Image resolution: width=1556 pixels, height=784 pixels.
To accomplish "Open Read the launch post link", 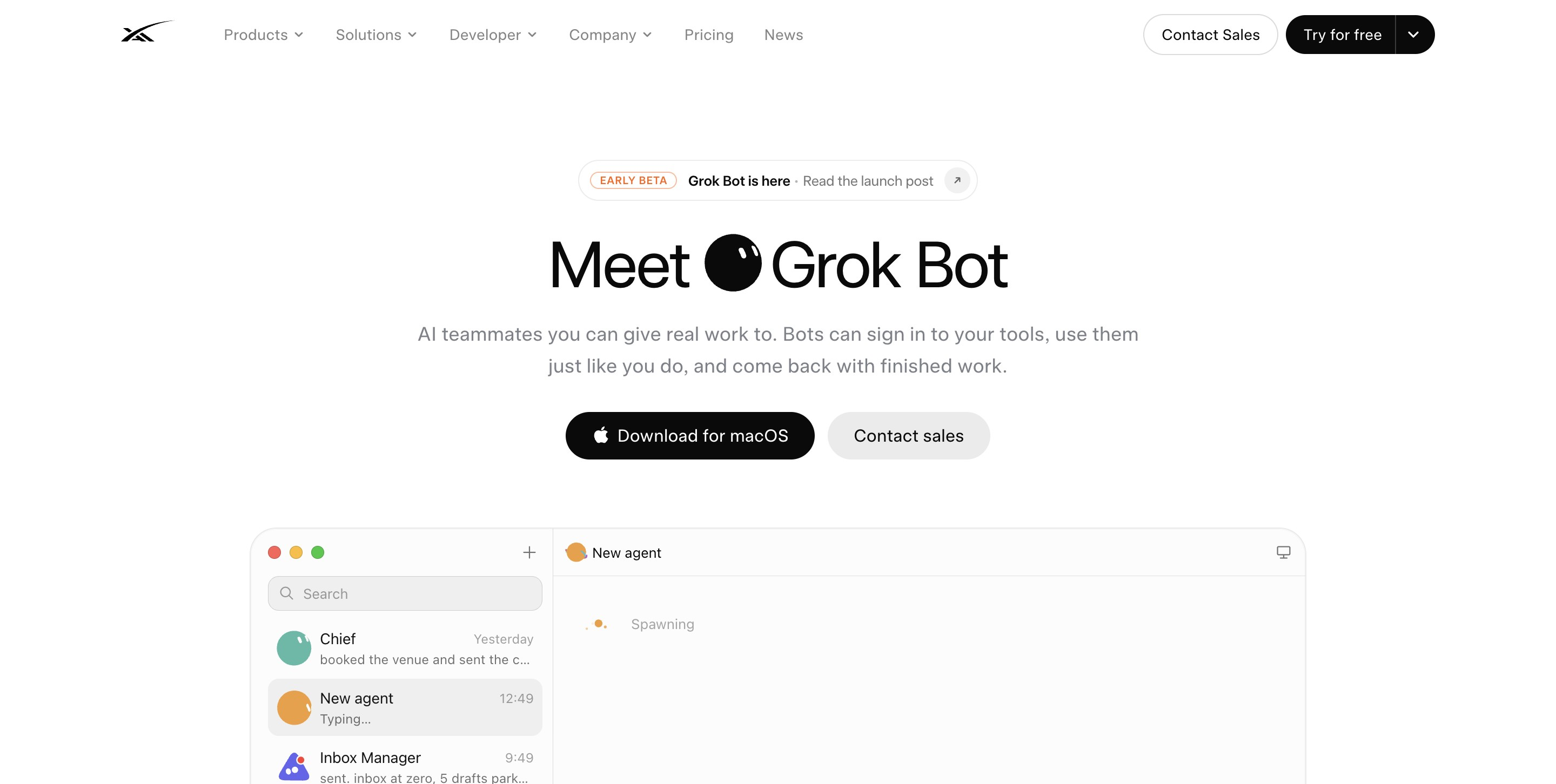I will [x=868, y=181].
